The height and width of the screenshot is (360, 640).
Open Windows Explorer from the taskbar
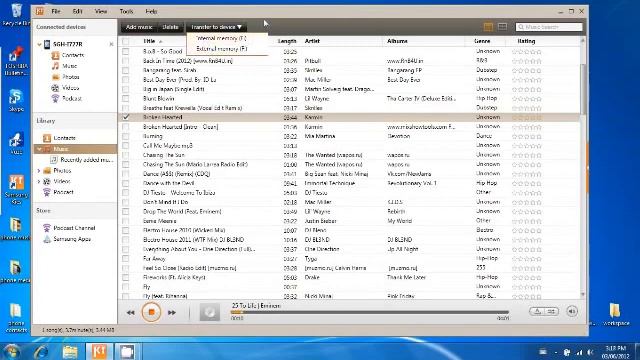(70, 351)
